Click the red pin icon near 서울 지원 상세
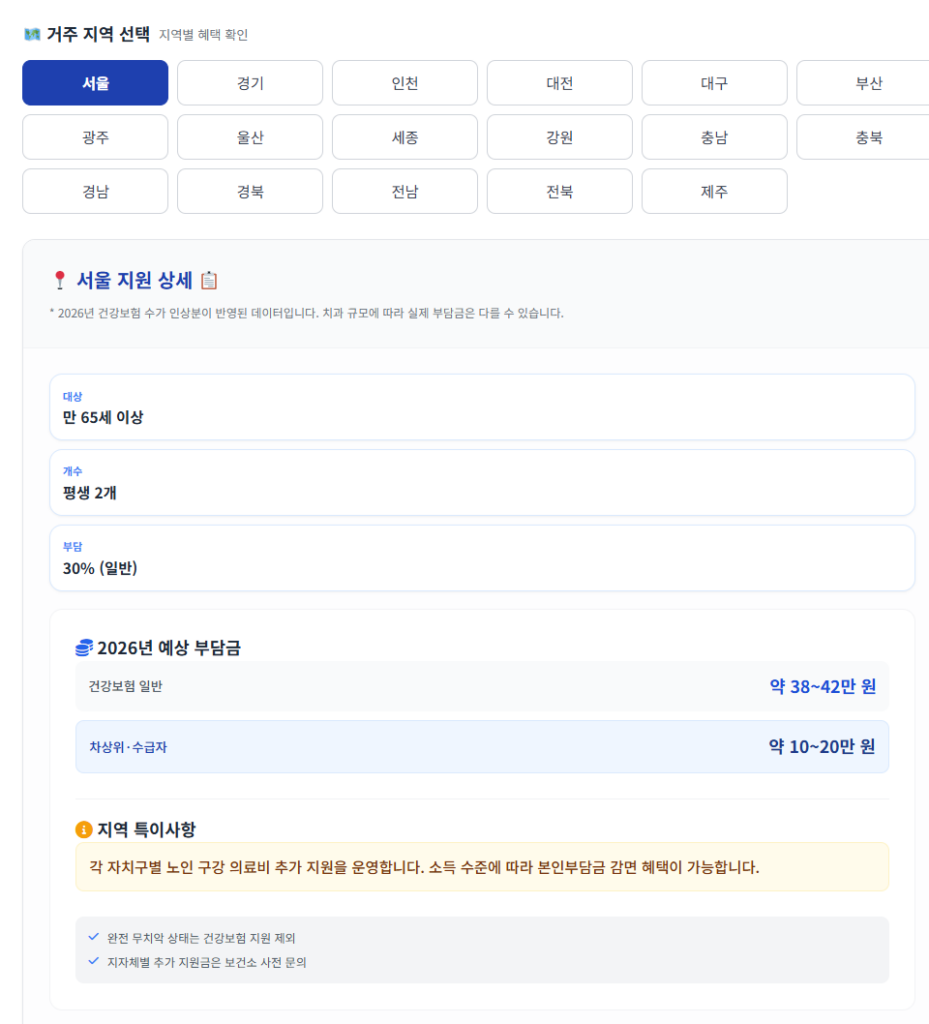Screen dimensions: 929x1024 (59, 280)
